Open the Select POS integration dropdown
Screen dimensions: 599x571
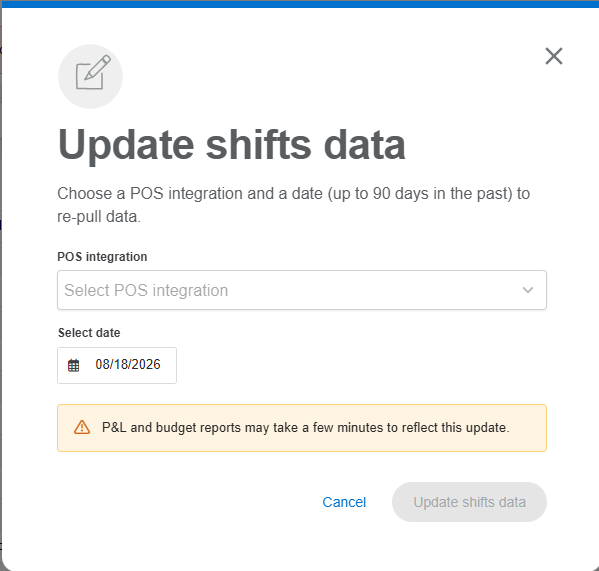[x=302, y=290]
